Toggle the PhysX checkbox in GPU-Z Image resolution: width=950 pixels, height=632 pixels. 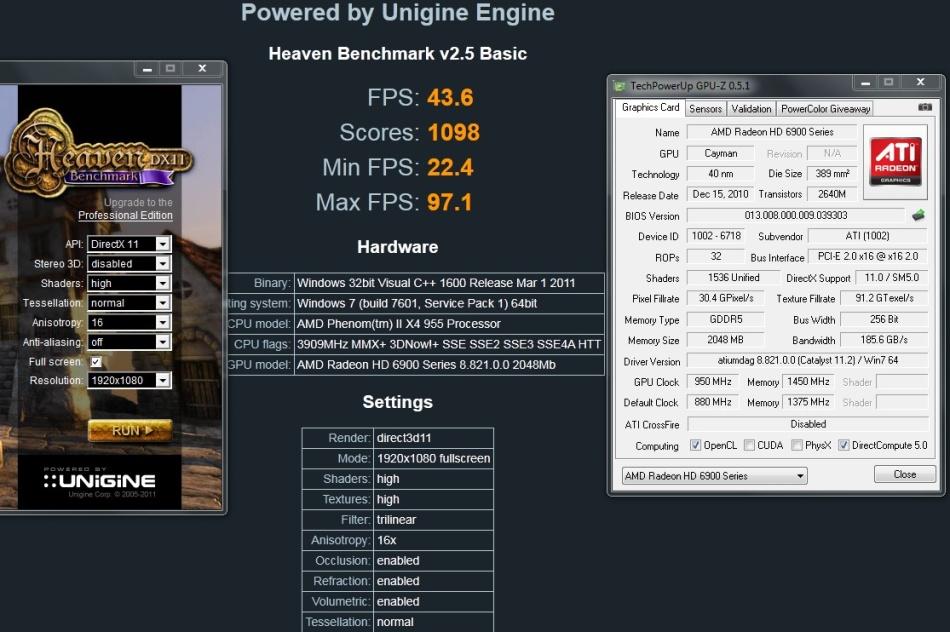797,445
